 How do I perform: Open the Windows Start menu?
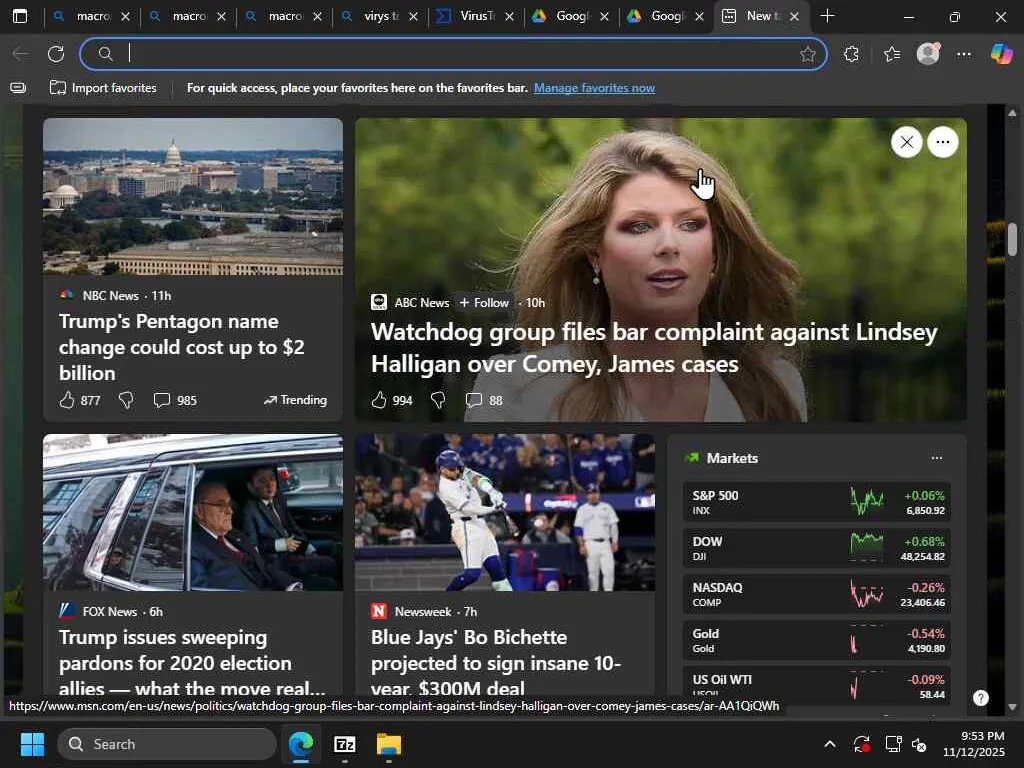[32, 744]
